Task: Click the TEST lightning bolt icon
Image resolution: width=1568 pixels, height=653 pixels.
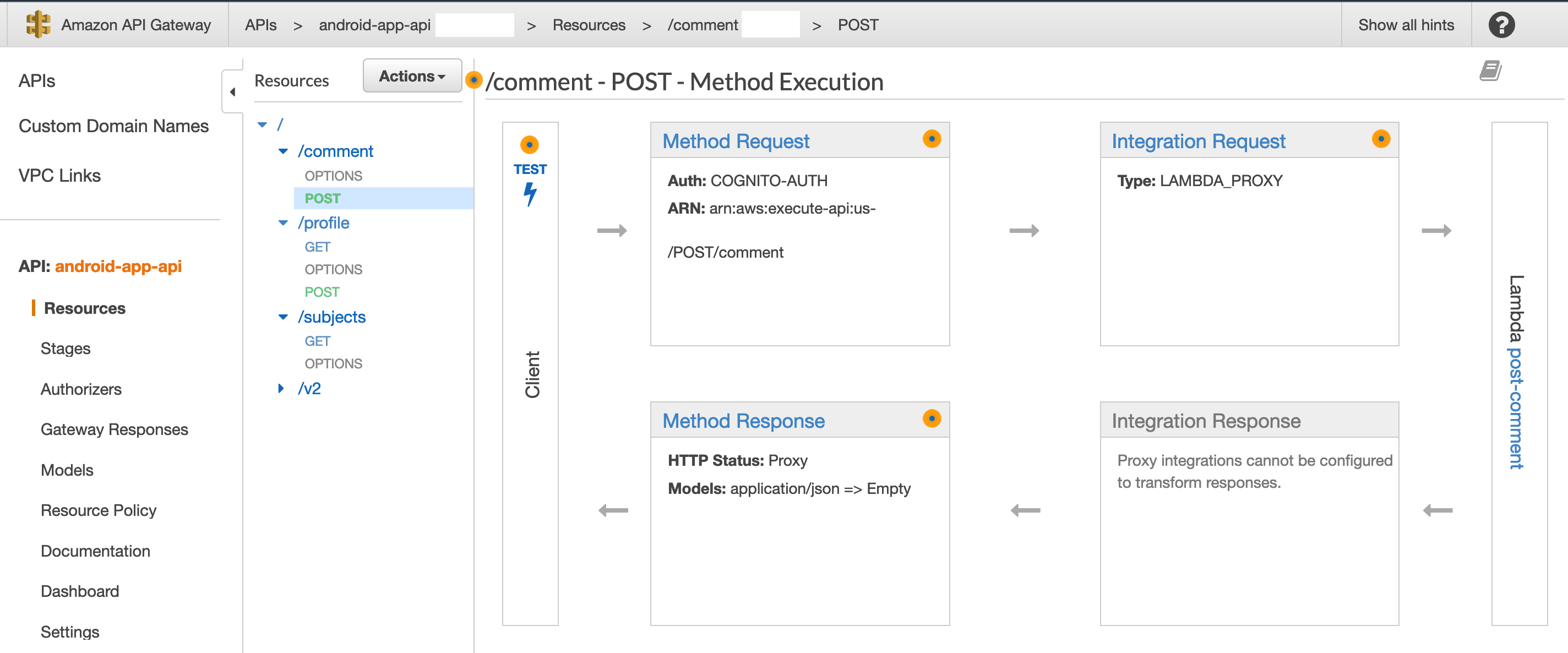Action: [x=530, y=194]
